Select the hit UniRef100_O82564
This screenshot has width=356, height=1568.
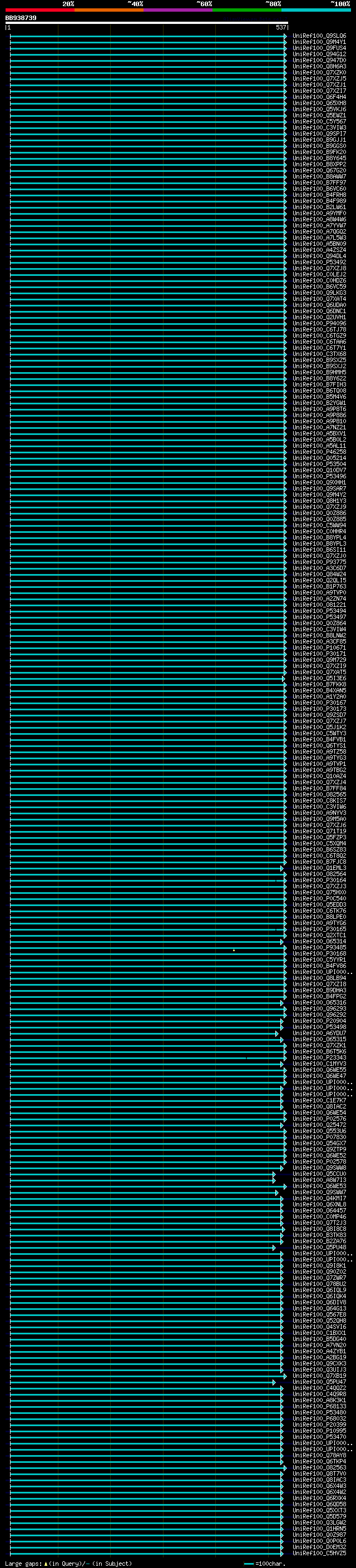pos(319,874)
